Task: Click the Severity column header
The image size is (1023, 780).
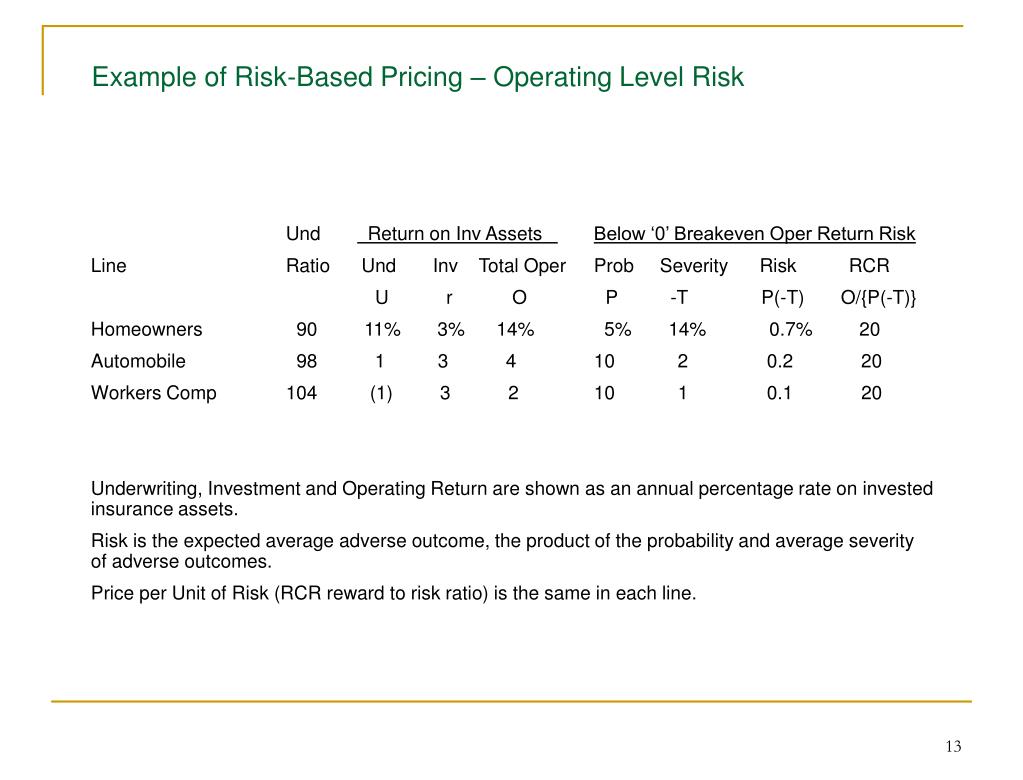Action: coord(694,266)
